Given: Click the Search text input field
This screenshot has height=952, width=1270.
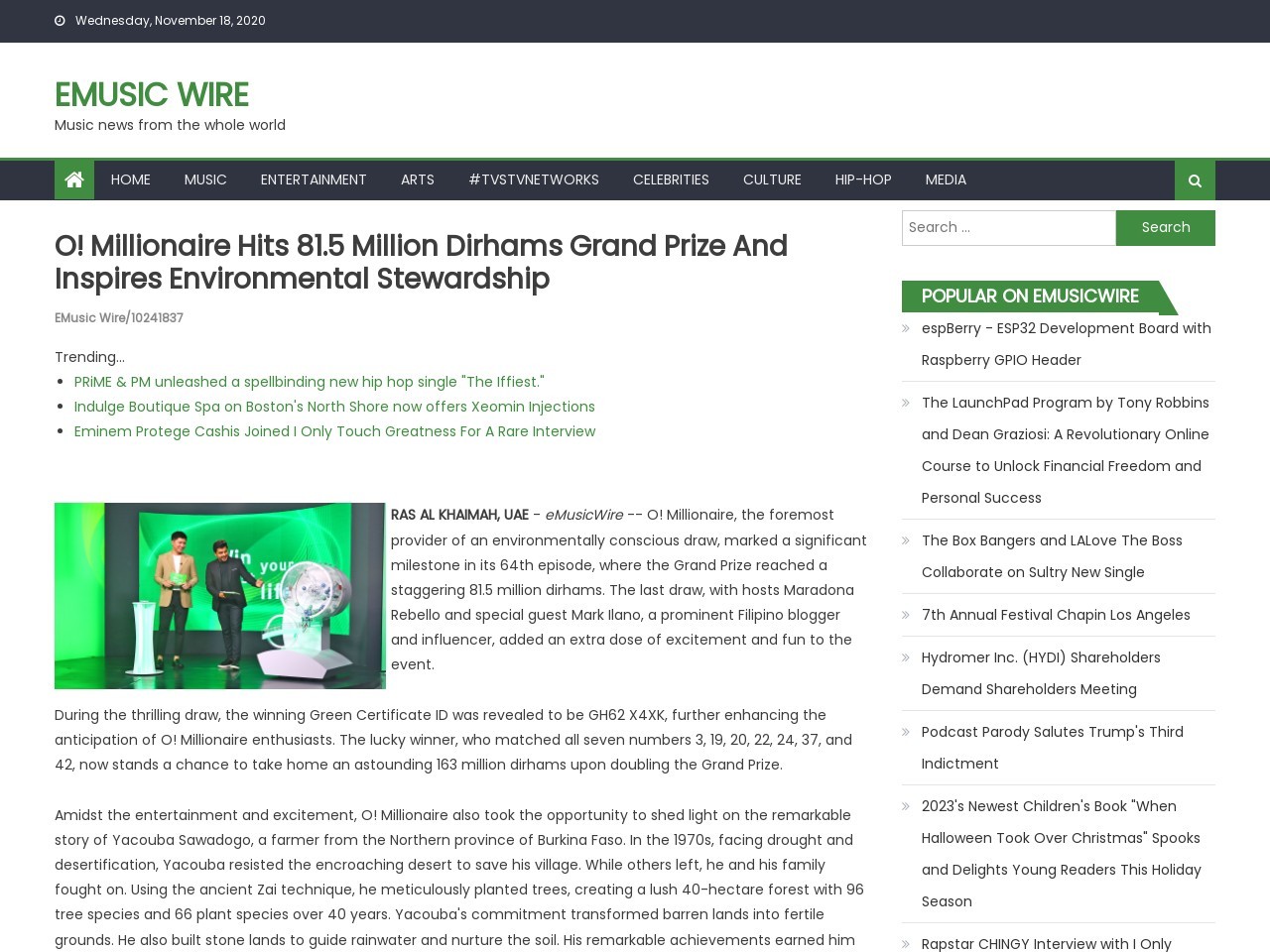Looking at the screenshot, I should tap(1008, 227).
